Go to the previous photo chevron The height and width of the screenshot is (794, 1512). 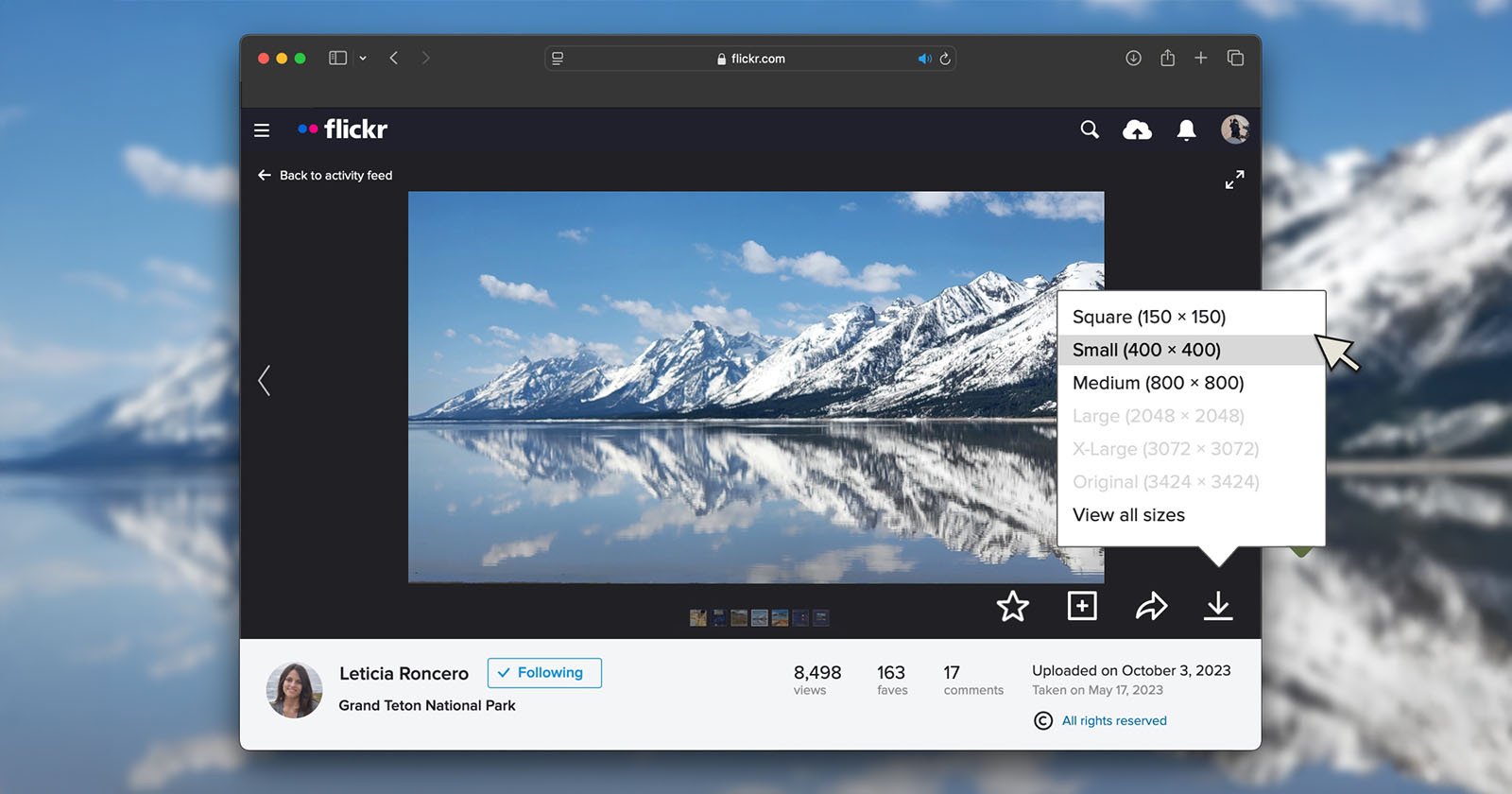point(265,381)
